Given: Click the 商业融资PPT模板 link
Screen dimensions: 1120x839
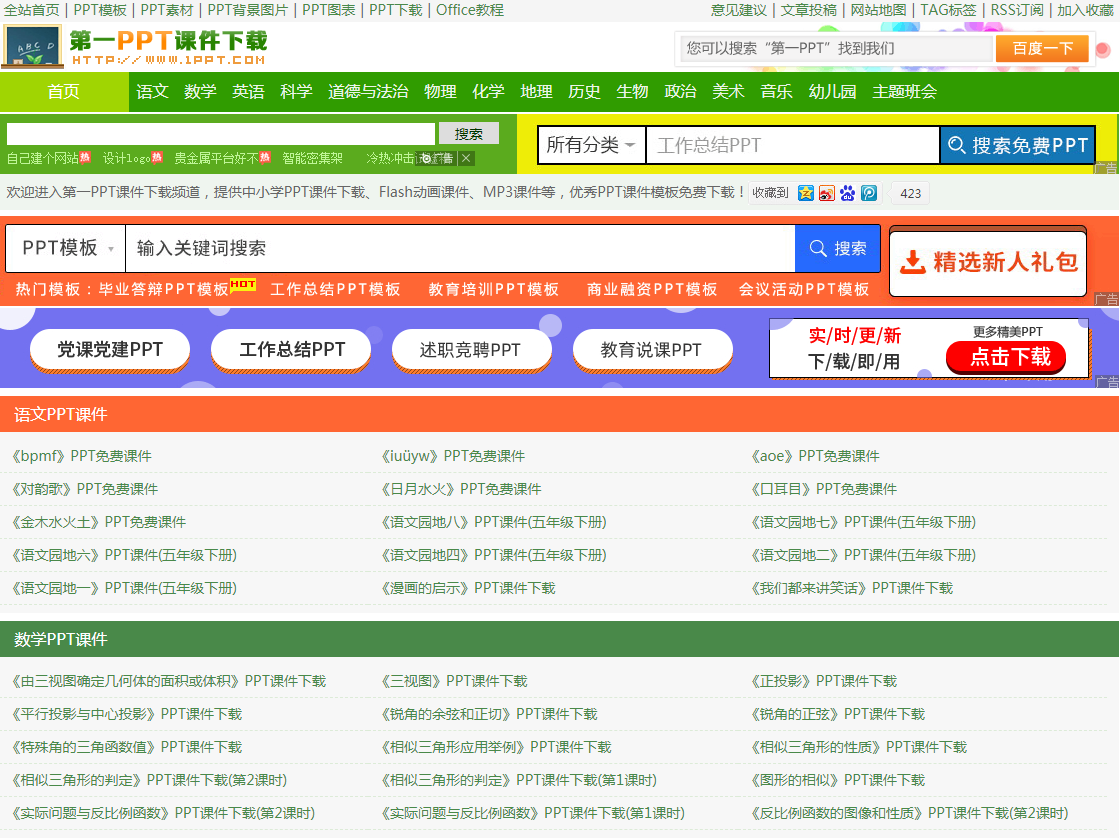Looking at the screenshot, I should coord(651,289).
